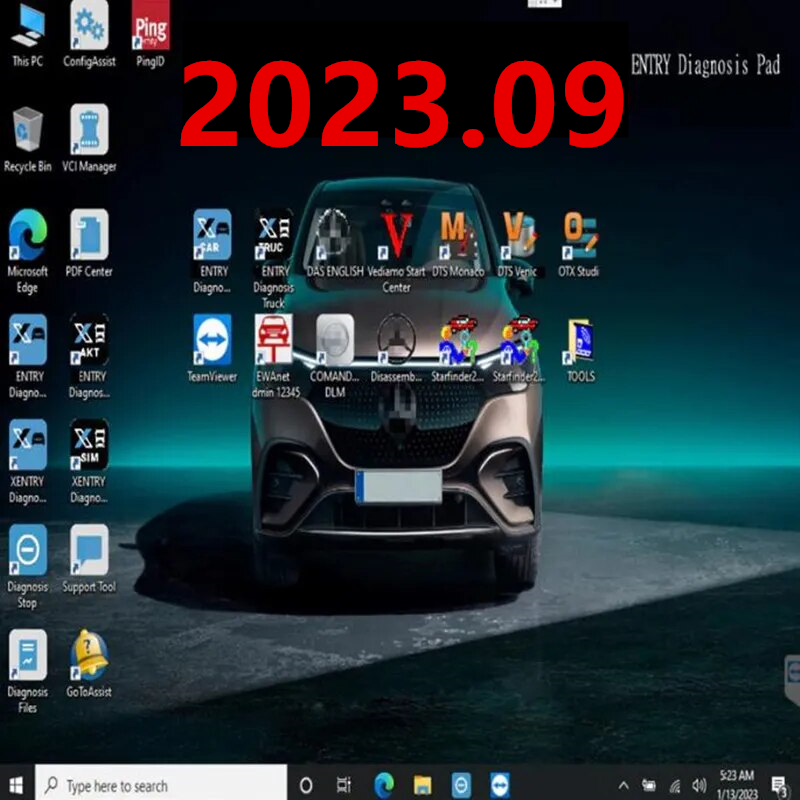
Task: Open the VCI Manager icon
Action: pyautogui.click(x=89, y=138)
